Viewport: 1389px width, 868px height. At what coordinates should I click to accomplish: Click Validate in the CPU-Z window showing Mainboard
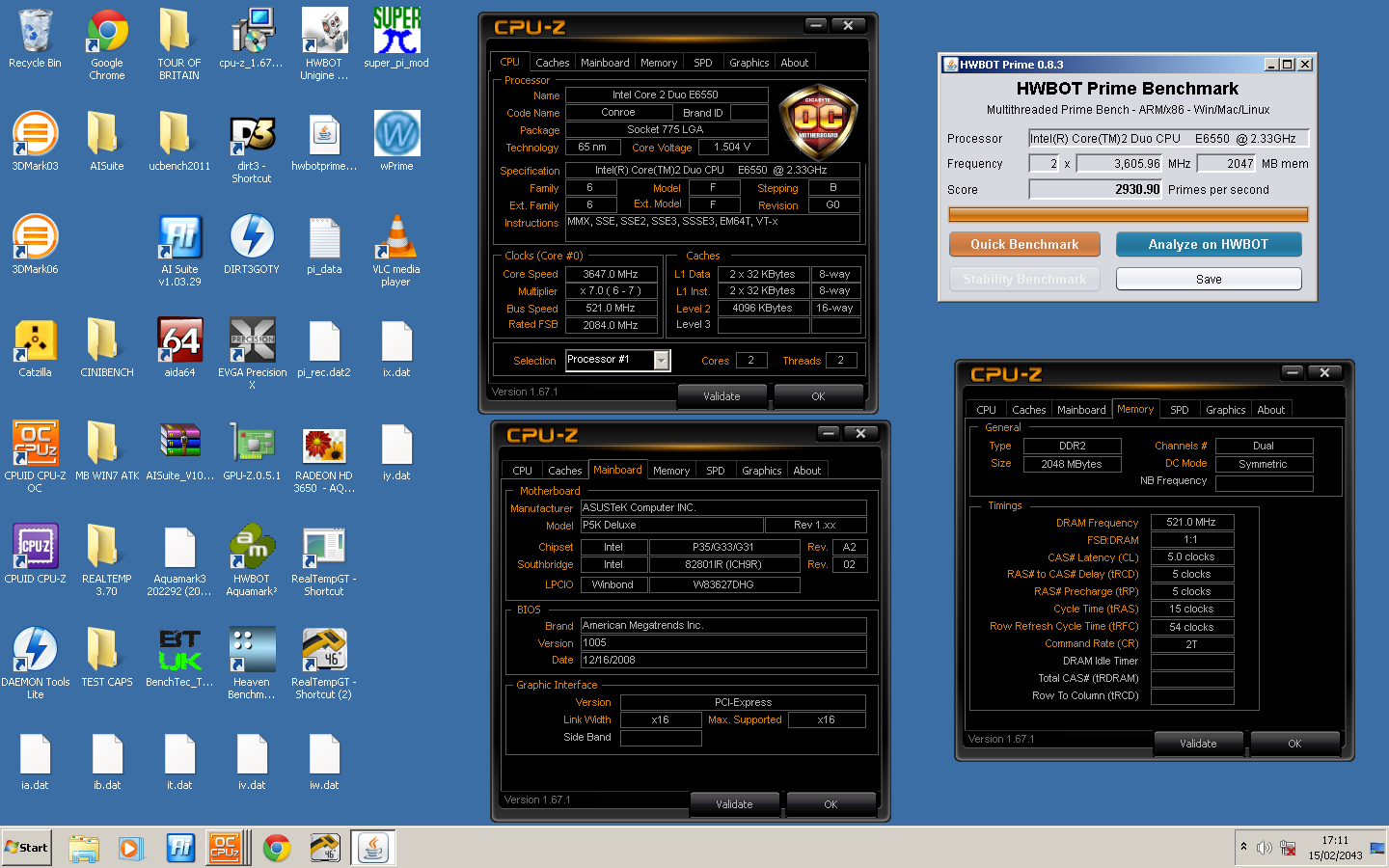[x=734, y=804]
